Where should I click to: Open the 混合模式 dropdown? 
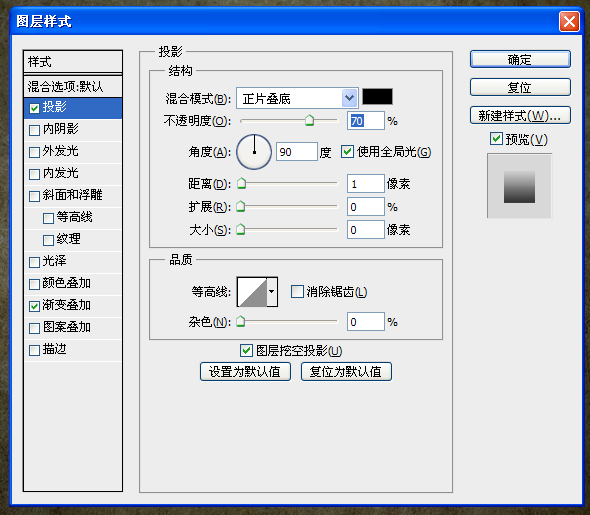point(297,98)
